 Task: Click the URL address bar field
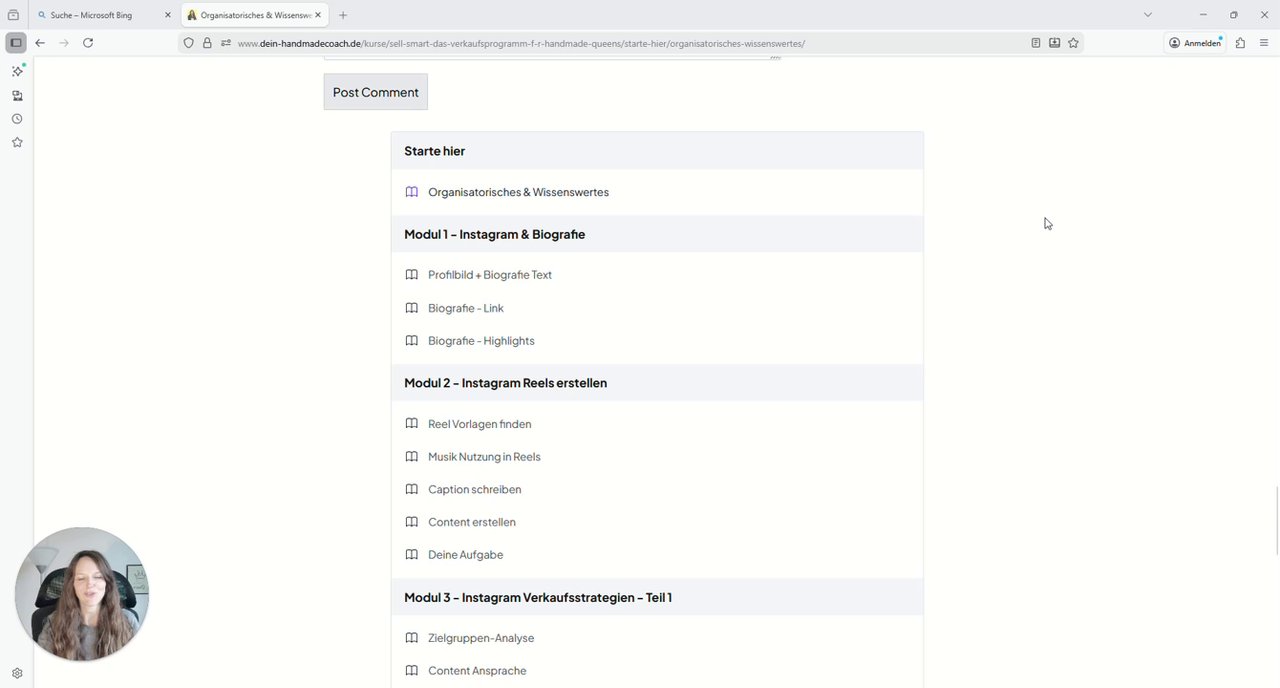tap(600, 43)
